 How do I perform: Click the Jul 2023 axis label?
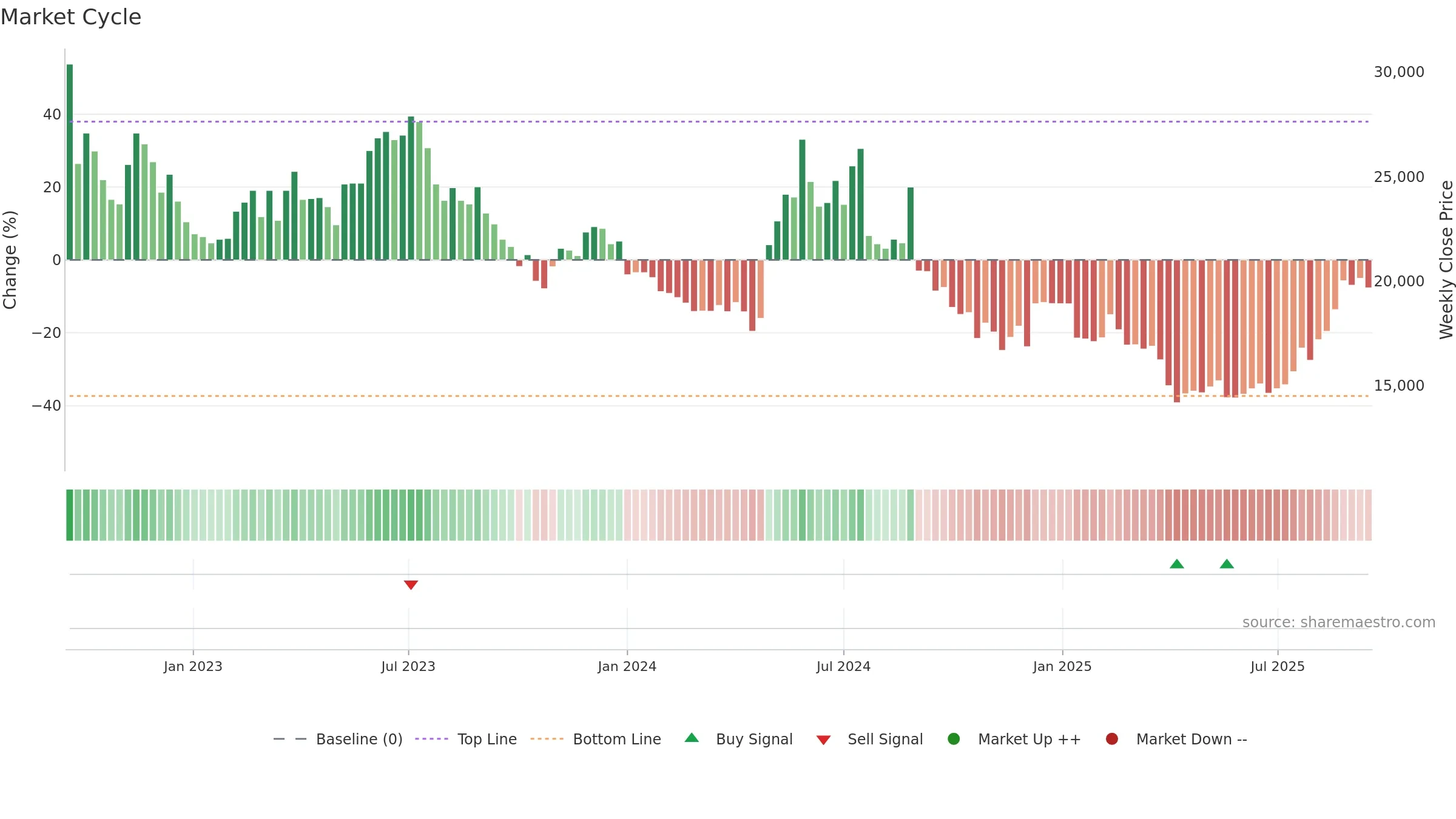pyautogui.click(x=408, y=666)
